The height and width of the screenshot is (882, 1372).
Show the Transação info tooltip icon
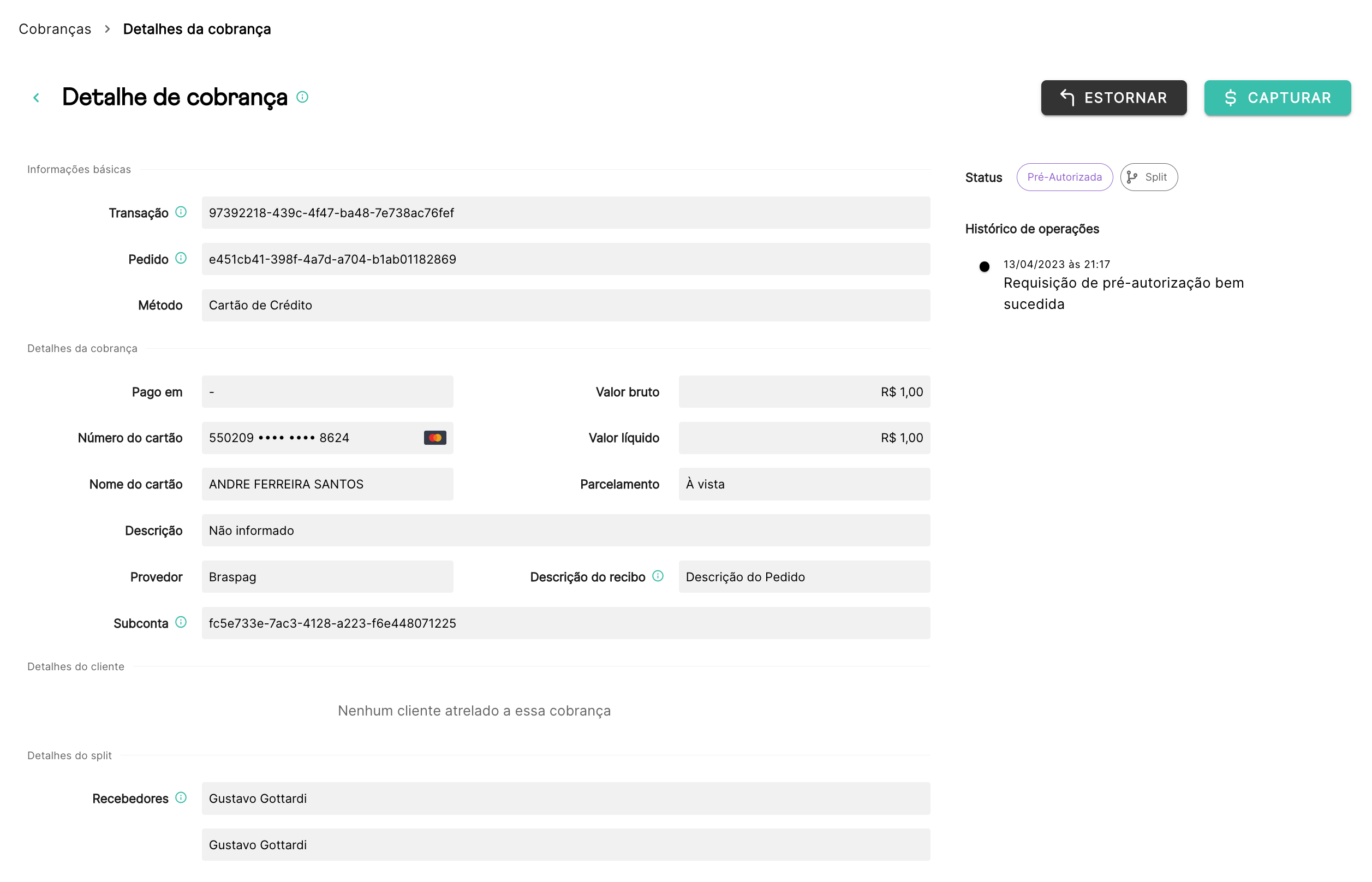(181, 212)
